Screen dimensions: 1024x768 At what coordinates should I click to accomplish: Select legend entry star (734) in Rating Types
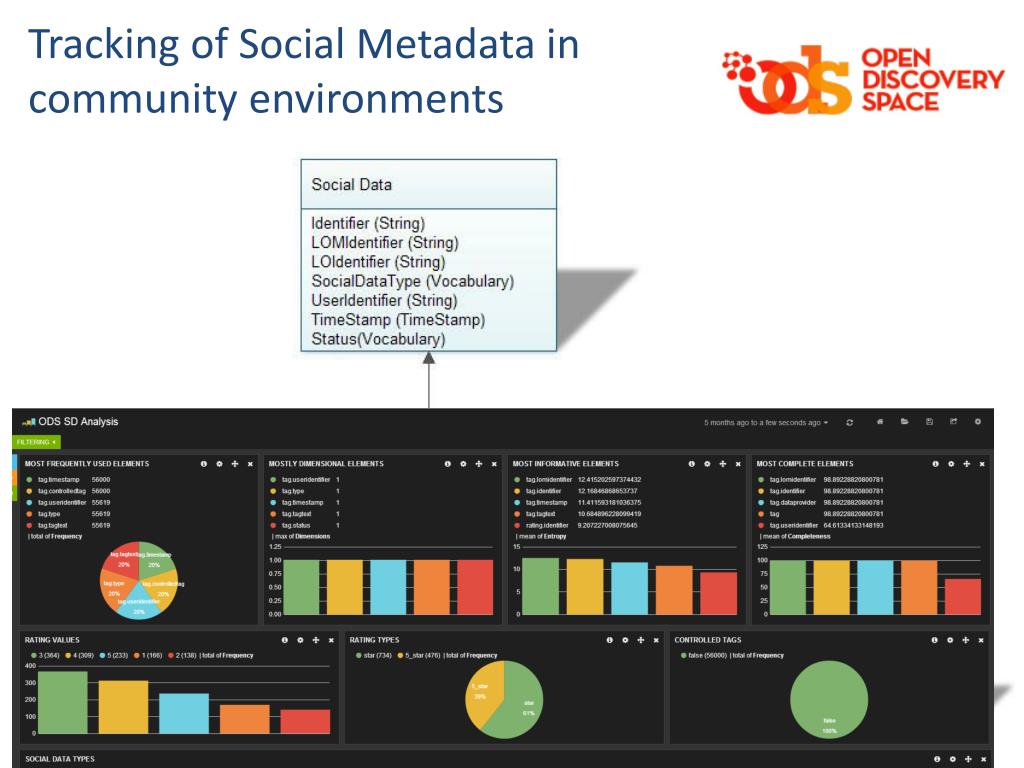coord(374,655)
